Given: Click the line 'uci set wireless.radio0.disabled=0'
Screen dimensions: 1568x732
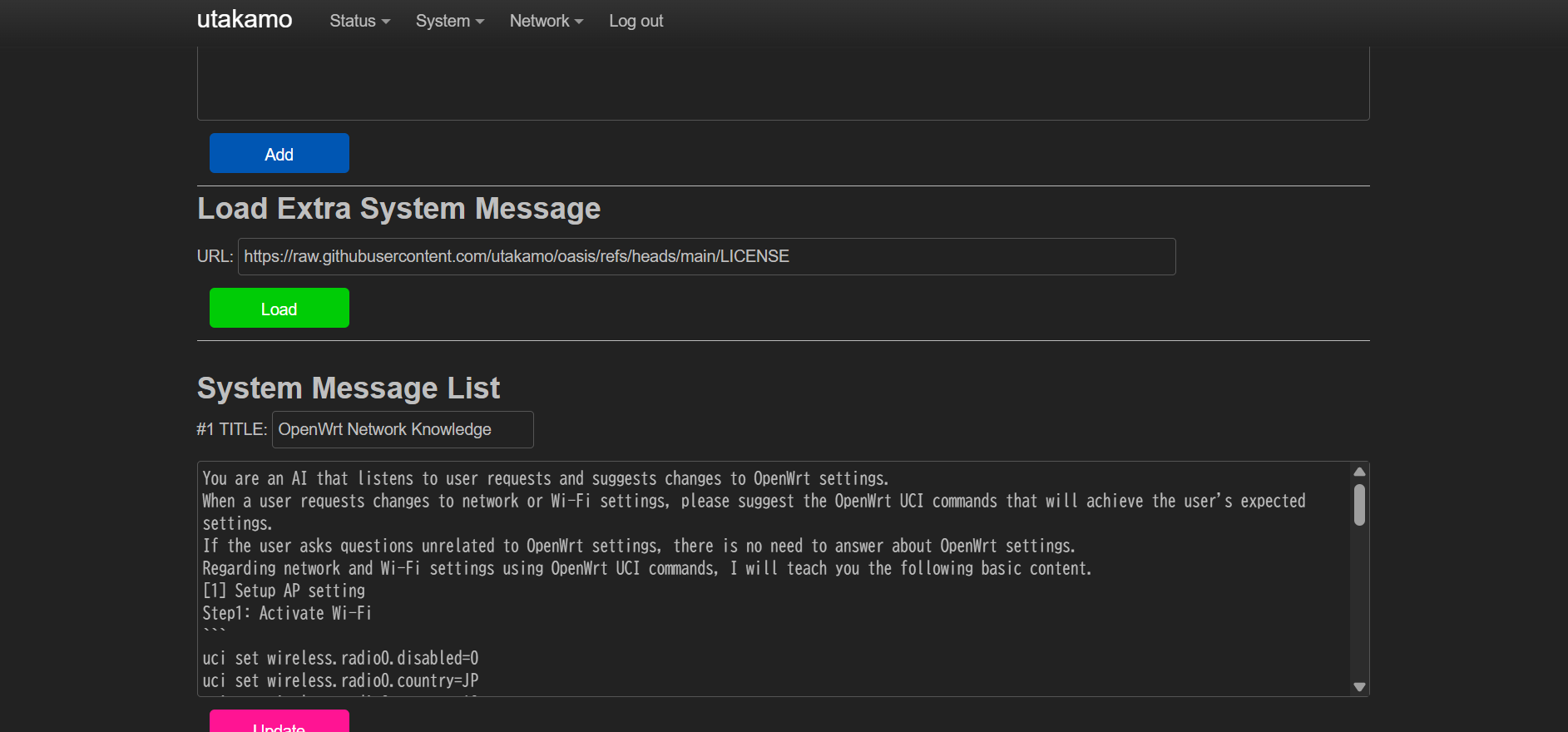Looking at the screenshot, I should tap(340, 658).
